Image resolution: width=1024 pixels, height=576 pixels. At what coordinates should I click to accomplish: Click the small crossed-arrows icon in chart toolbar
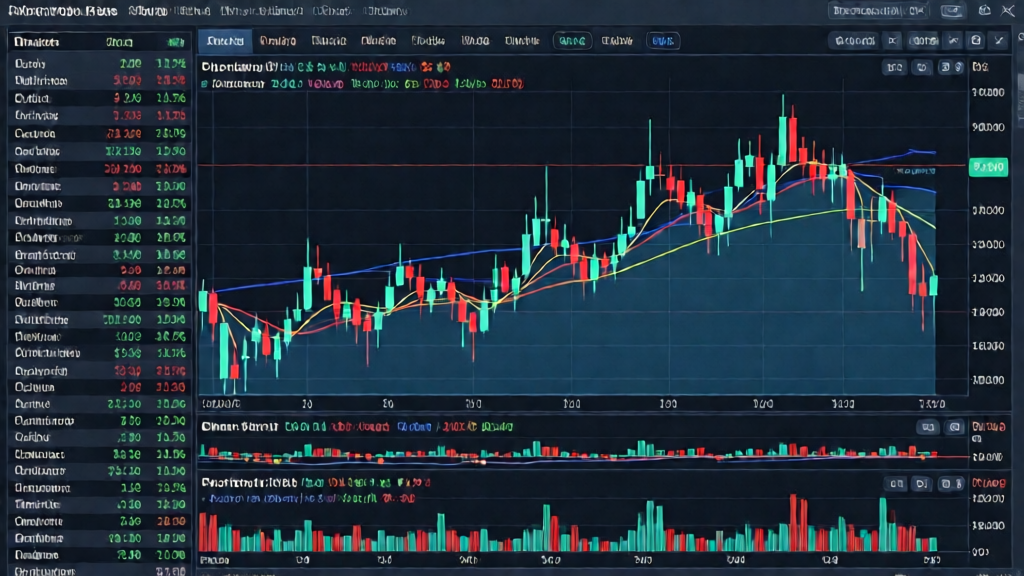click(x=892, y=40)
